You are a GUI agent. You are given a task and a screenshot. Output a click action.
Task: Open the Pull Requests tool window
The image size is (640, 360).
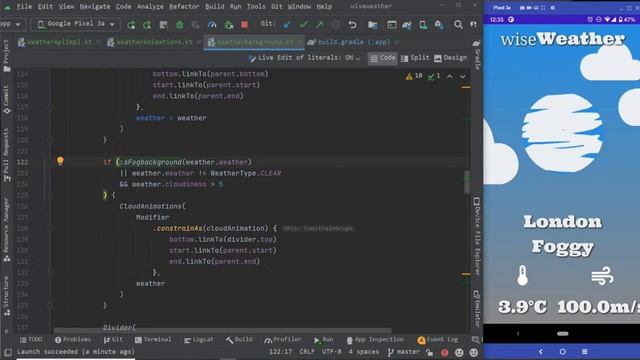click(6, 155)
